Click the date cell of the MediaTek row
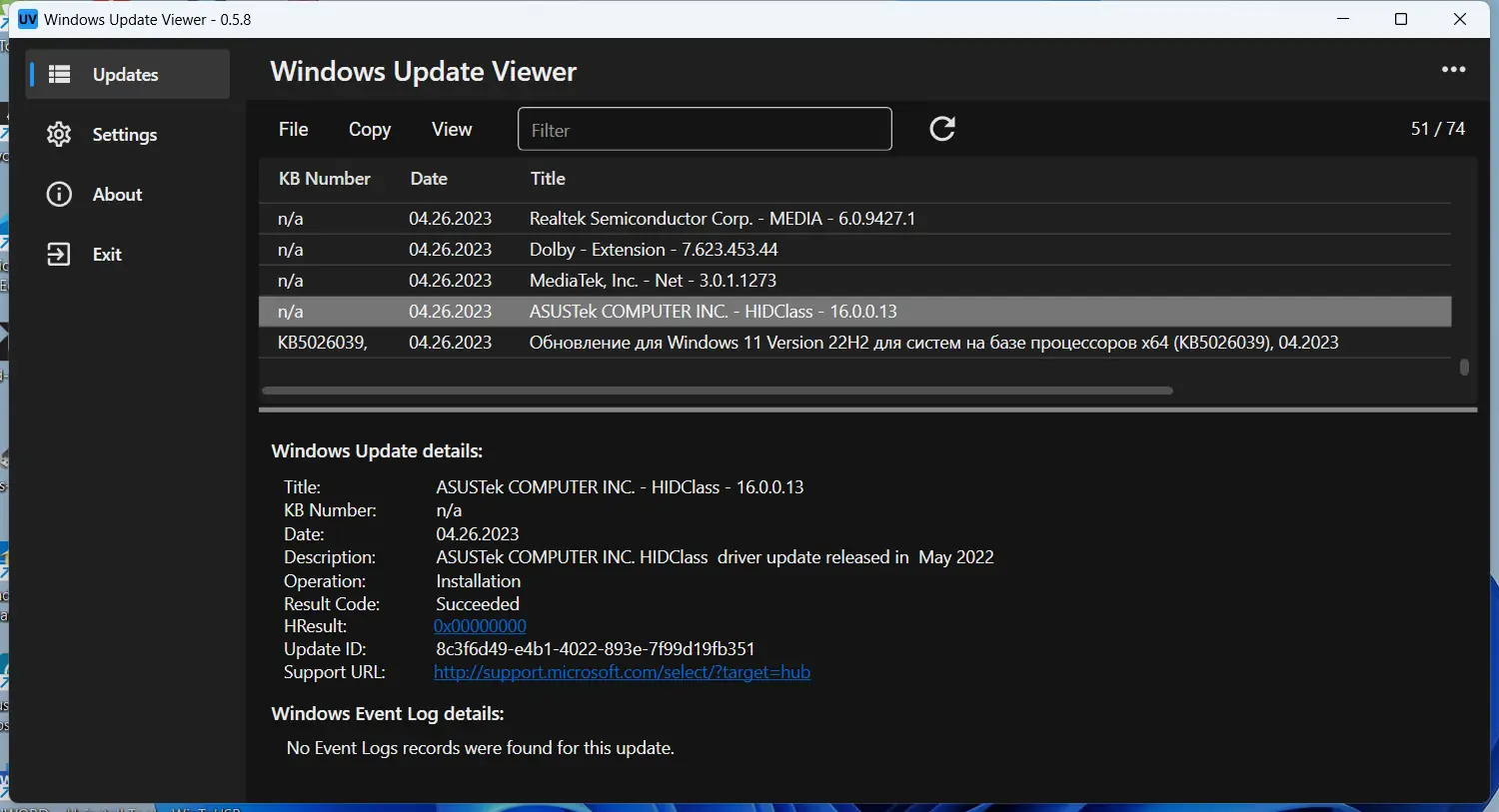The image size is (1499, 812). point(451,281)
